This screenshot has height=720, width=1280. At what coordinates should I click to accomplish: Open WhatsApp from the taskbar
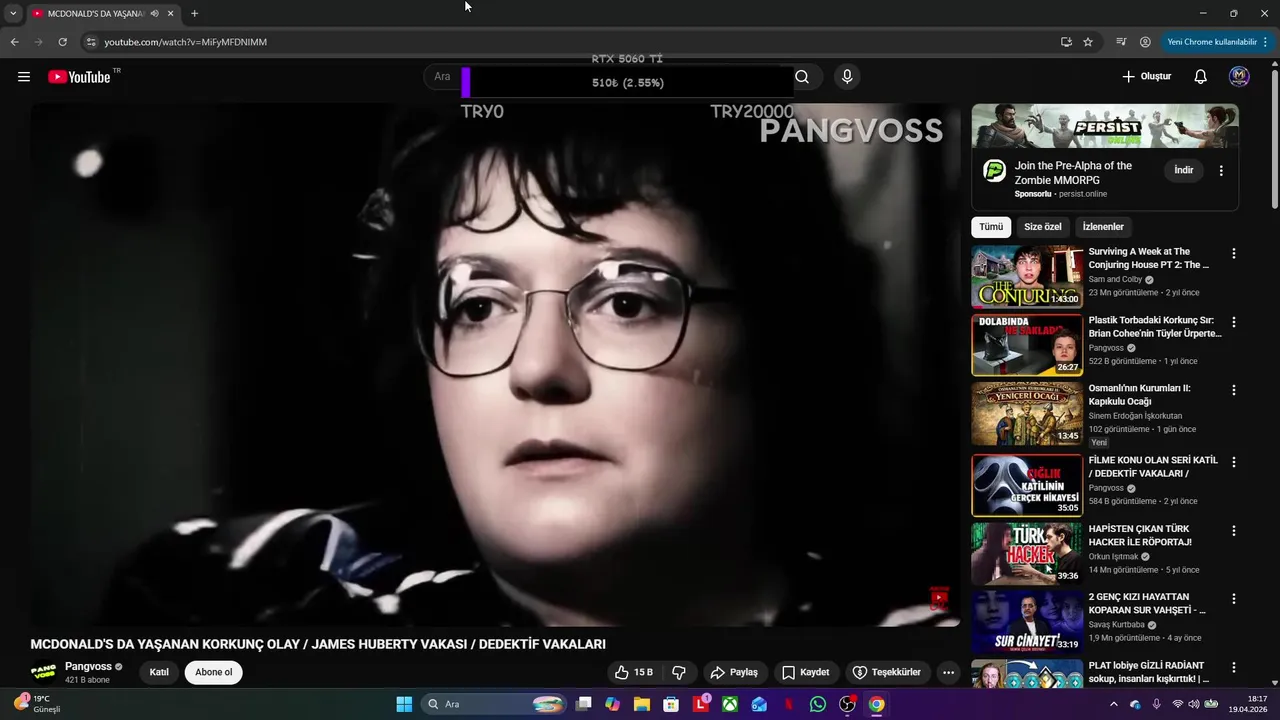point(818,704)
